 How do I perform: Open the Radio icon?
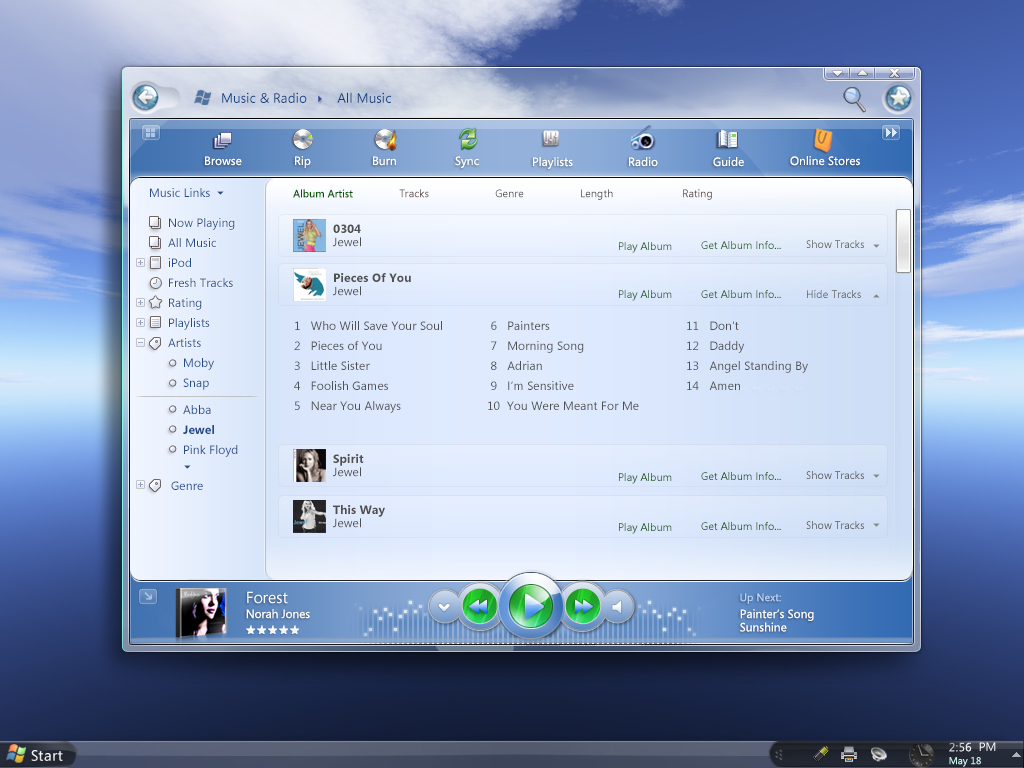[x=642, y=139]
